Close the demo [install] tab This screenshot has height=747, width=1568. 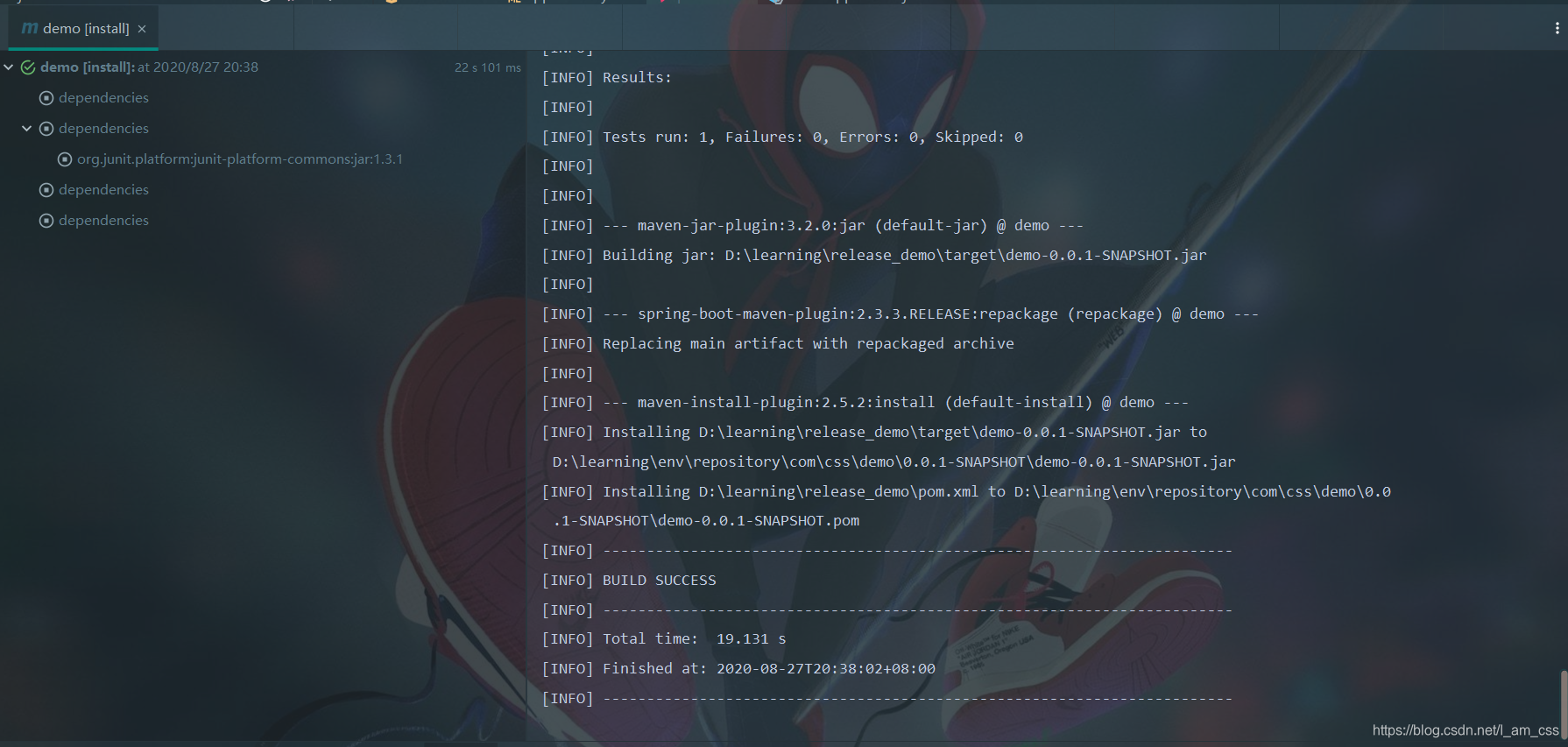[x=142, y=29]
